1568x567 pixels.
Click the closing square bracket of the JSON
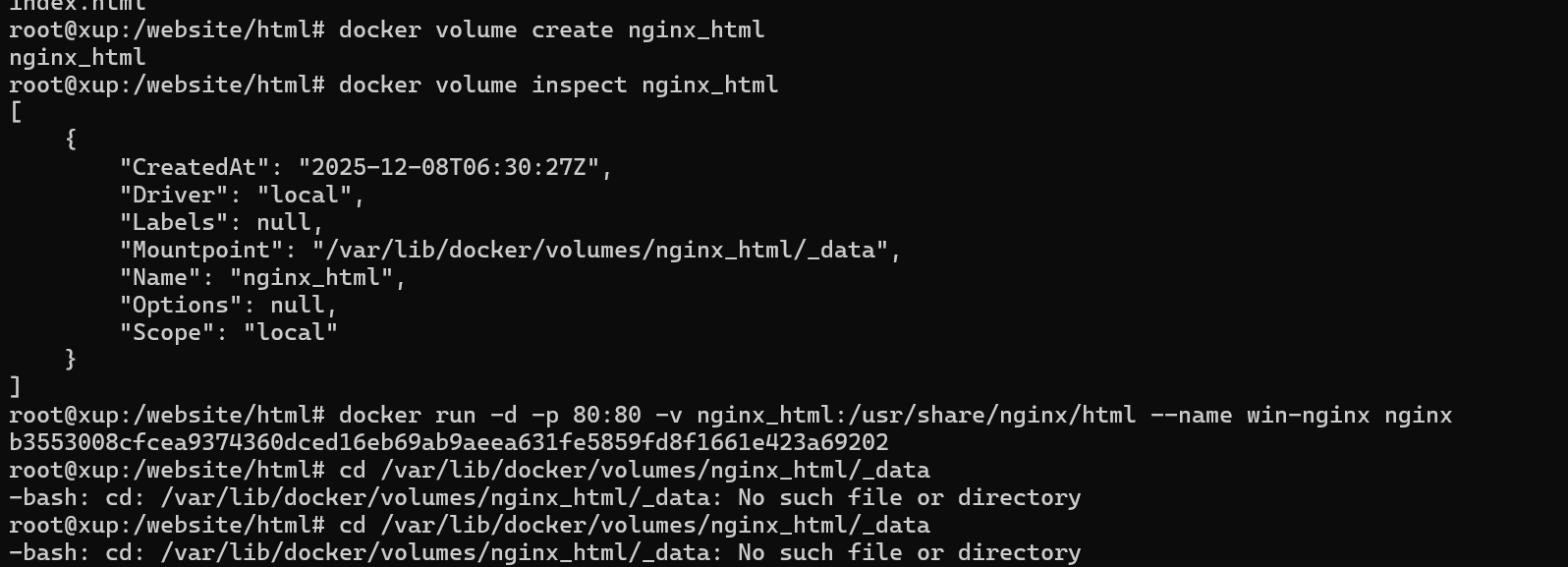(16, 386)
